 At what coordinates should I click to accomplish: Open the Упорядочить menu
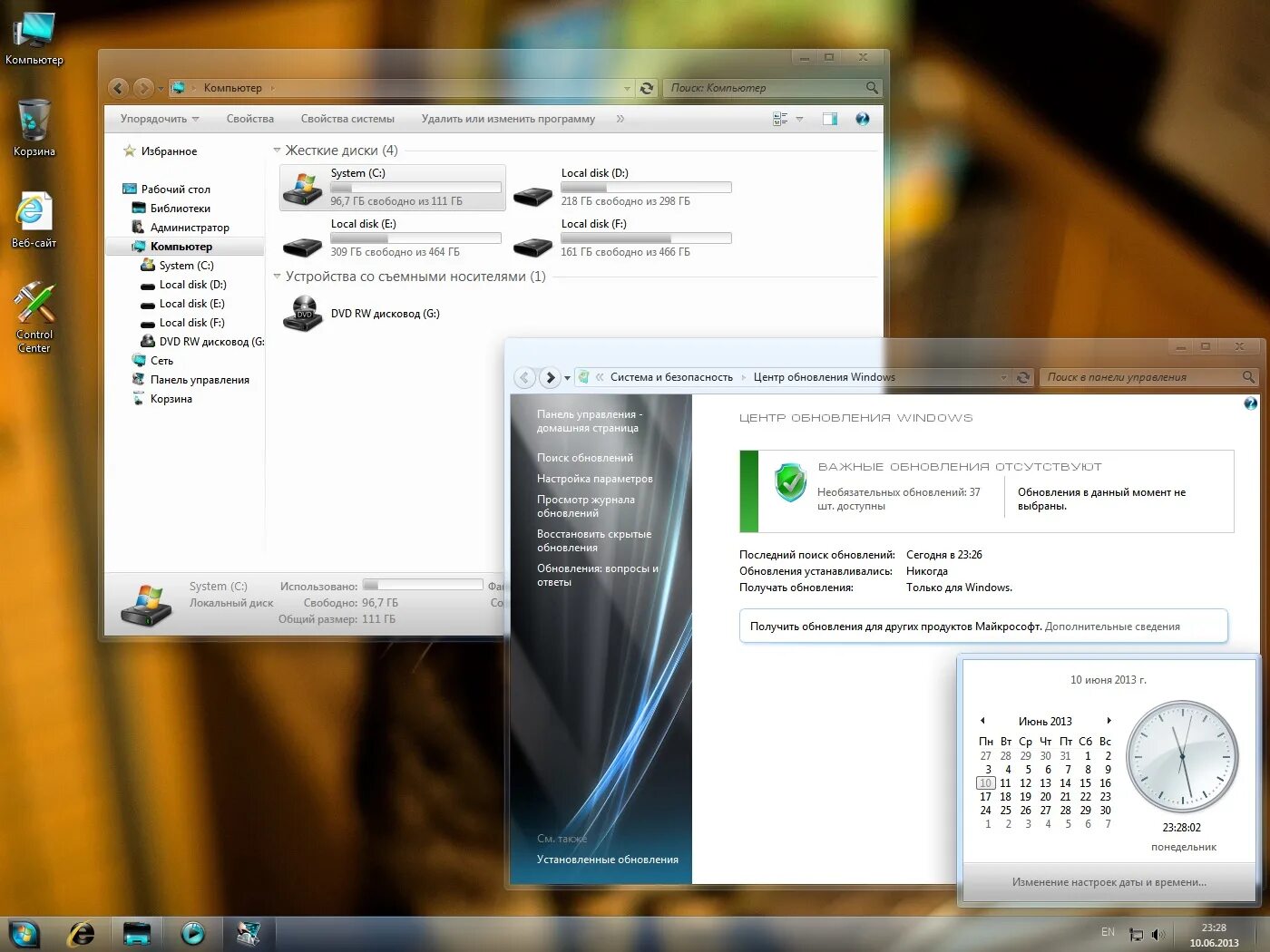point(159,119)
